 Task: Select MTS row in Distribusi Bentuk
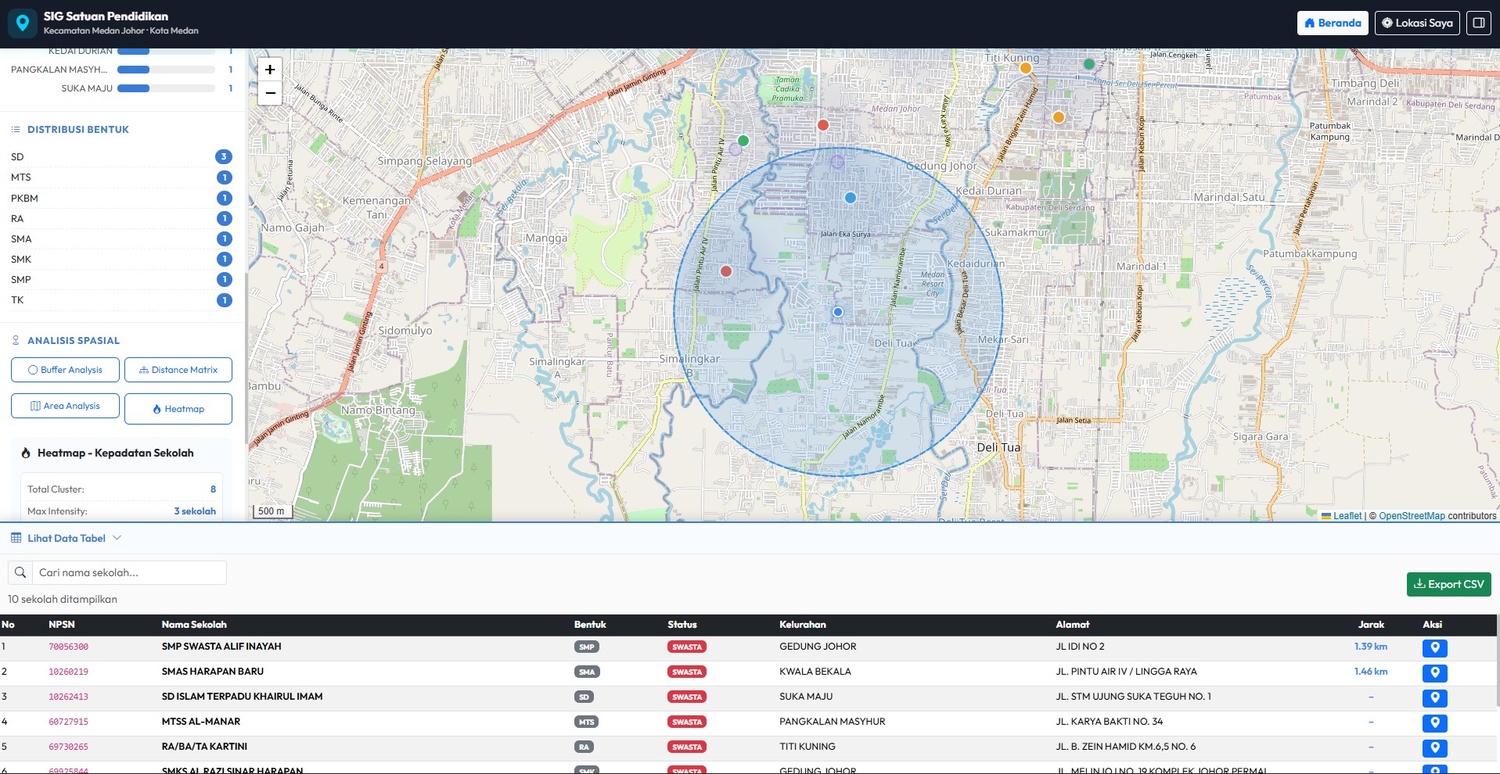pos(121,177)
